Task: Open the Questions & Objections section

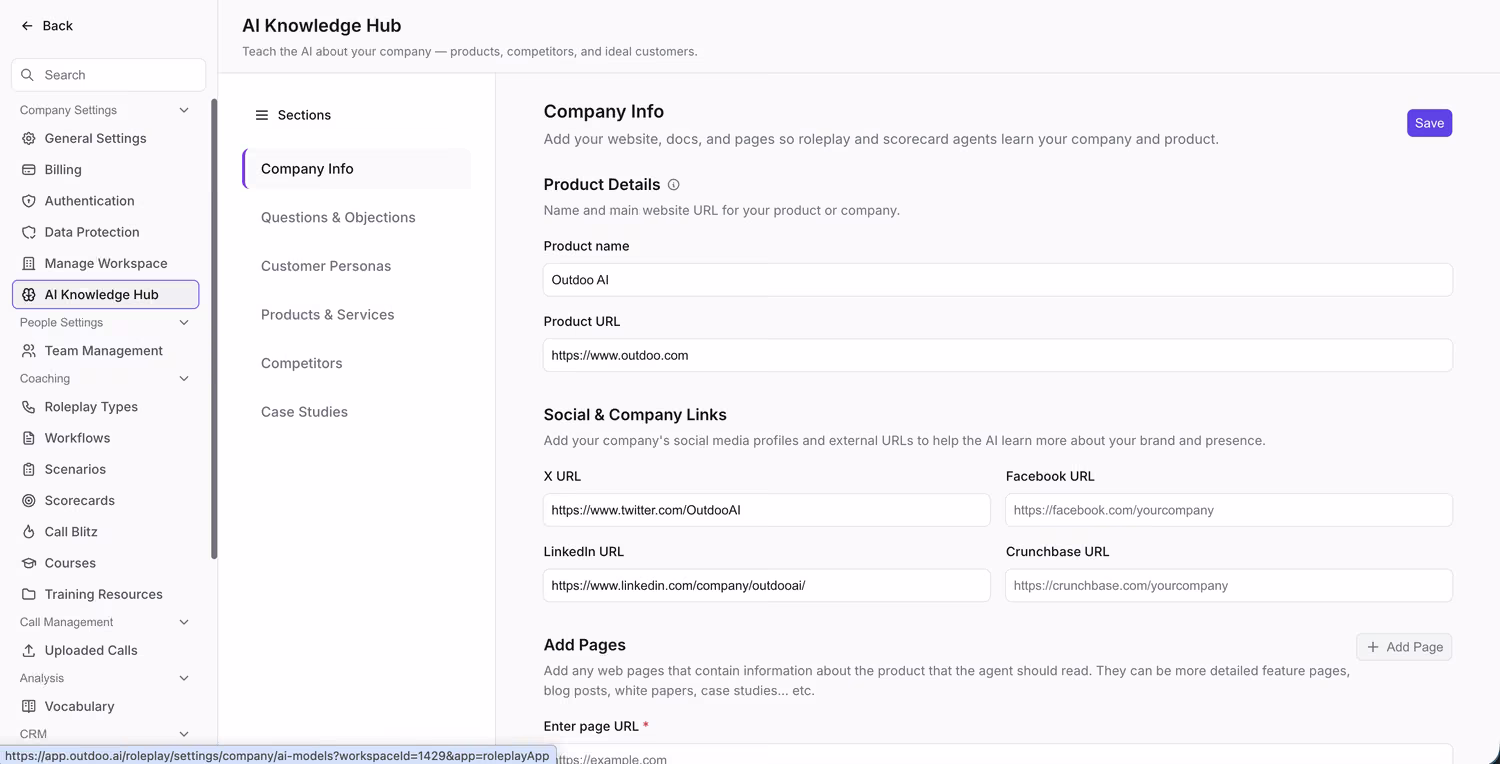Action: coord(356,217)
